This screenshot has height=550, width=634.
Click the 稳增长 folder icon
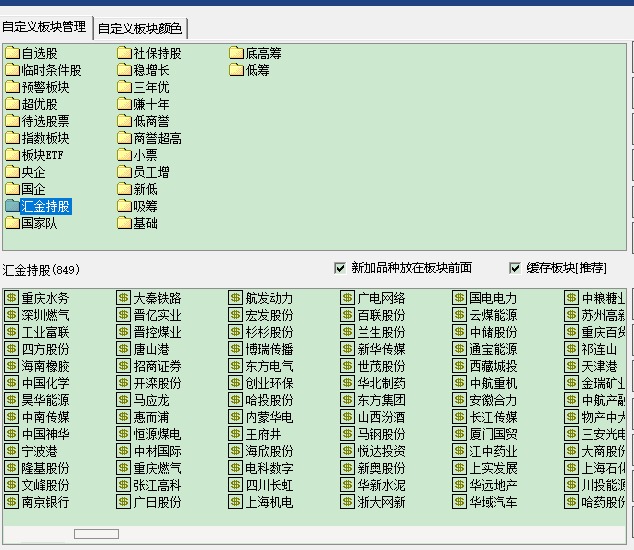click(125, 70)
